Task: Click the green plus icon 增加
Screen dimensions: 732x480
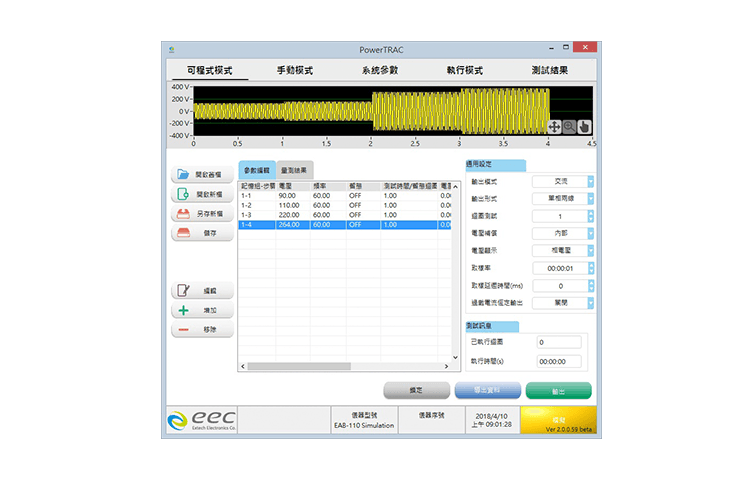Action: coord(183,310)
